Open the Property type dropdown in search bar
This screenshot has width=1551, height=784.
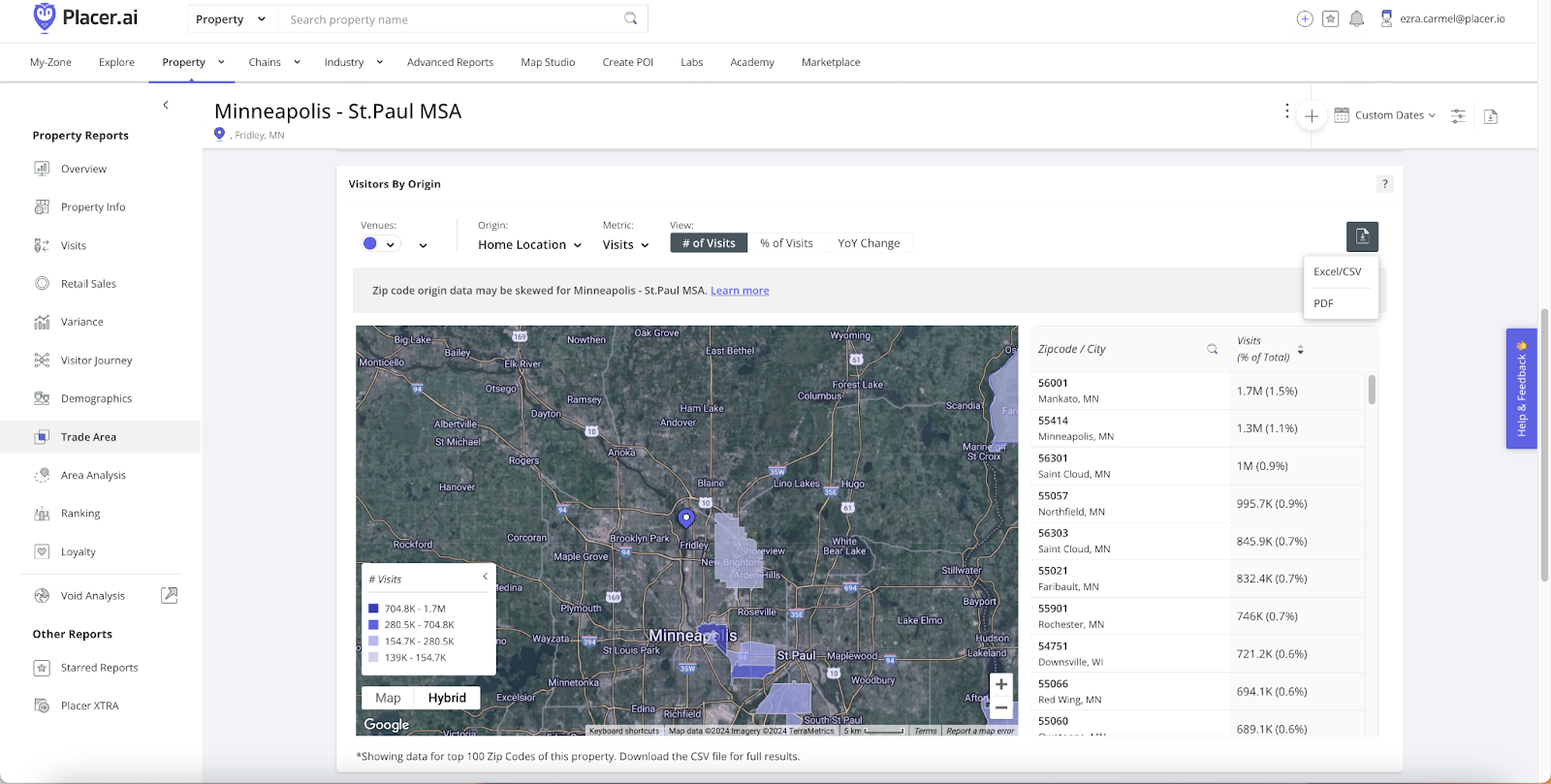coord(231,19)
